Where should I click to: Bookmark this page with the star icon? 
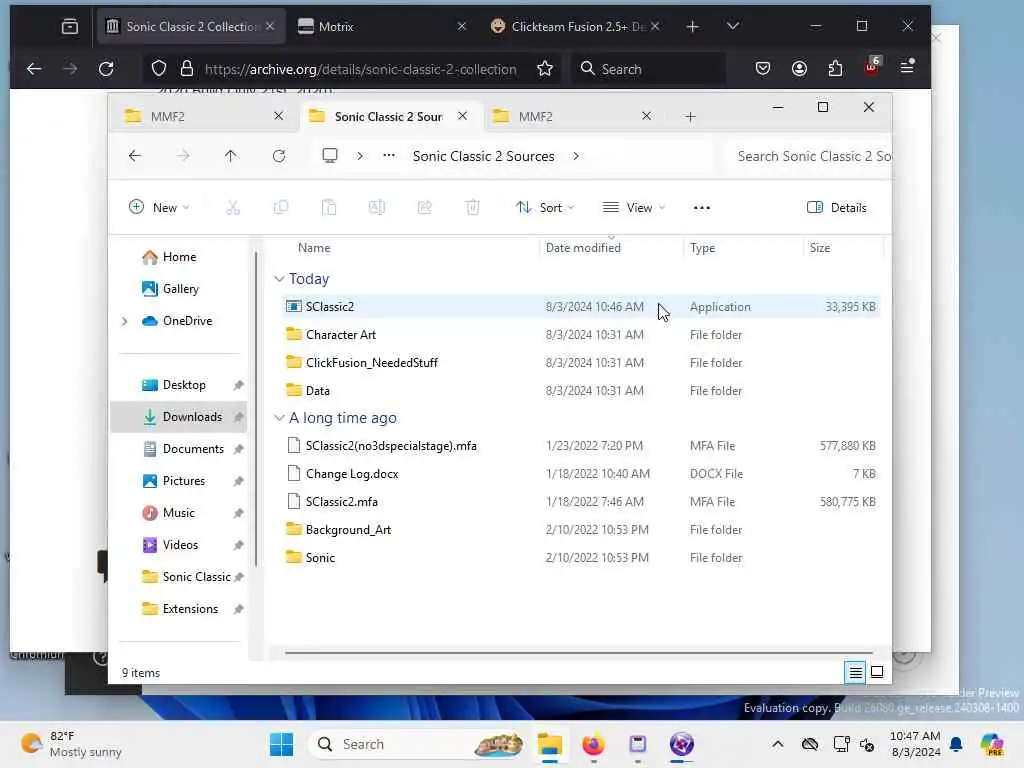pos(545,69)
